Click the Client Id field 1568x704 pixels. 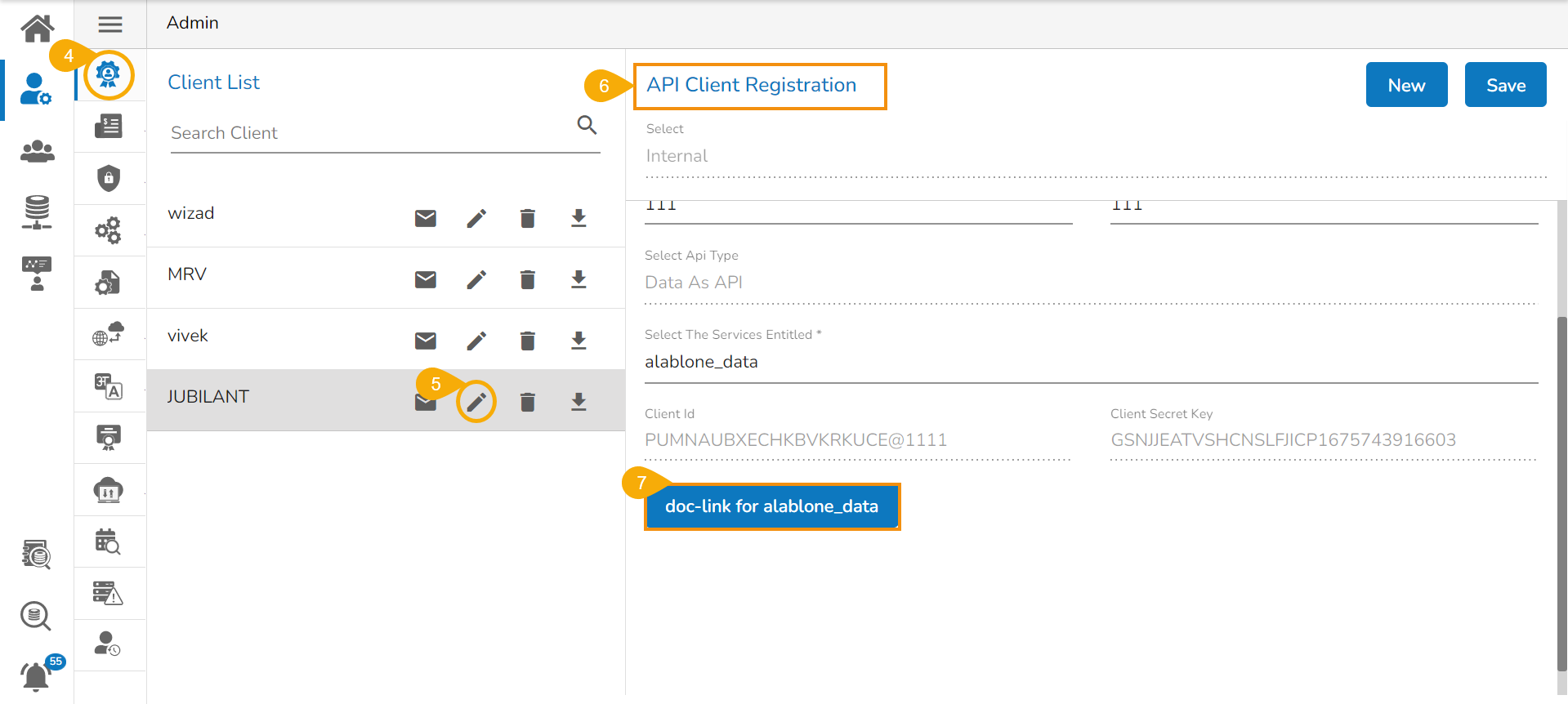(857, 441)
